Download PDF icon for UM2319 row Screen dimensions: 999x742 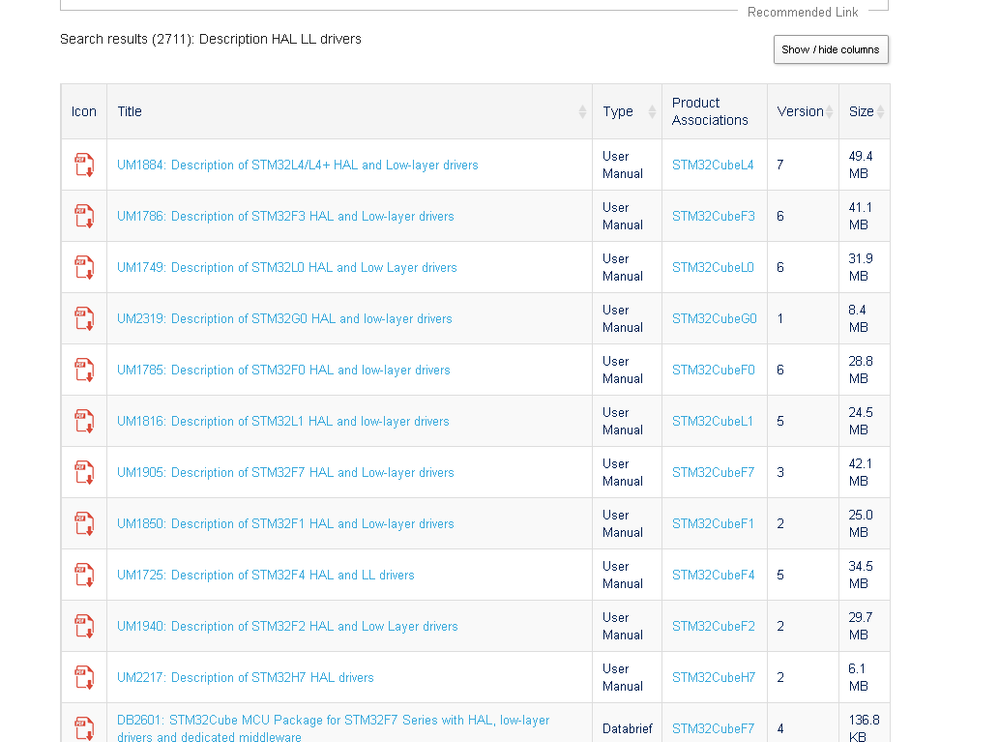[x=84, y=318]
